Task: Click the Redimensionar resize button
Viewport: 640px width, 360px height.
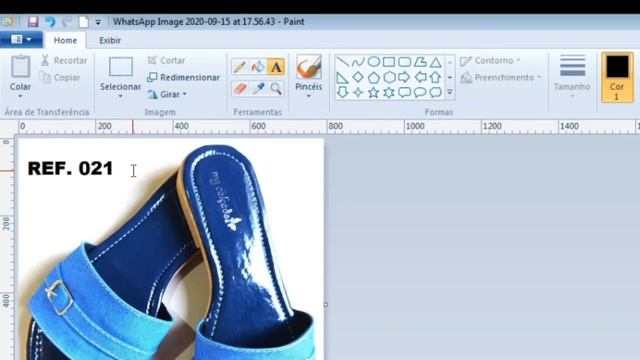Action: coord(184,78)
